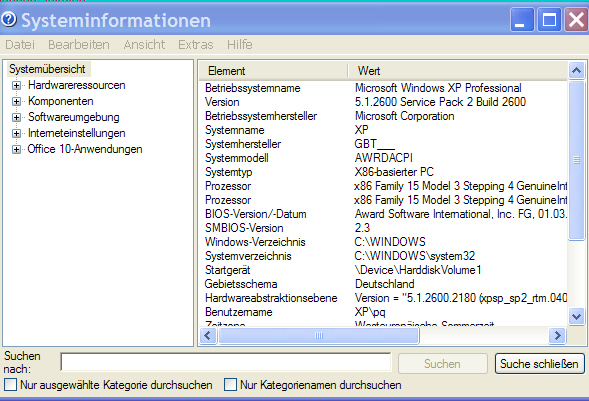Click the vertical scrollbar down arrow

[577, 316]
